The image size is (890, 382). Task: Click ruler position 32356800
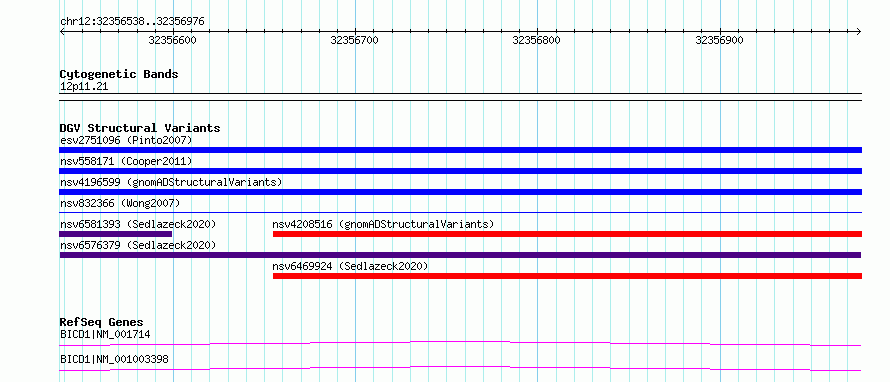[x=536, y=40]
